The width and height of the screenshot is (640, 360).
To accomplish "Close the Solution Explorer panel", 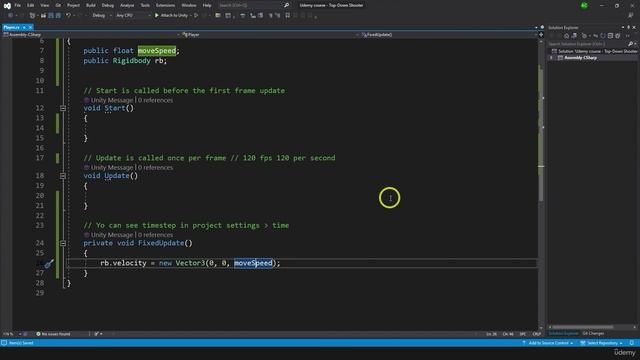I will click(x=634, y=27).
